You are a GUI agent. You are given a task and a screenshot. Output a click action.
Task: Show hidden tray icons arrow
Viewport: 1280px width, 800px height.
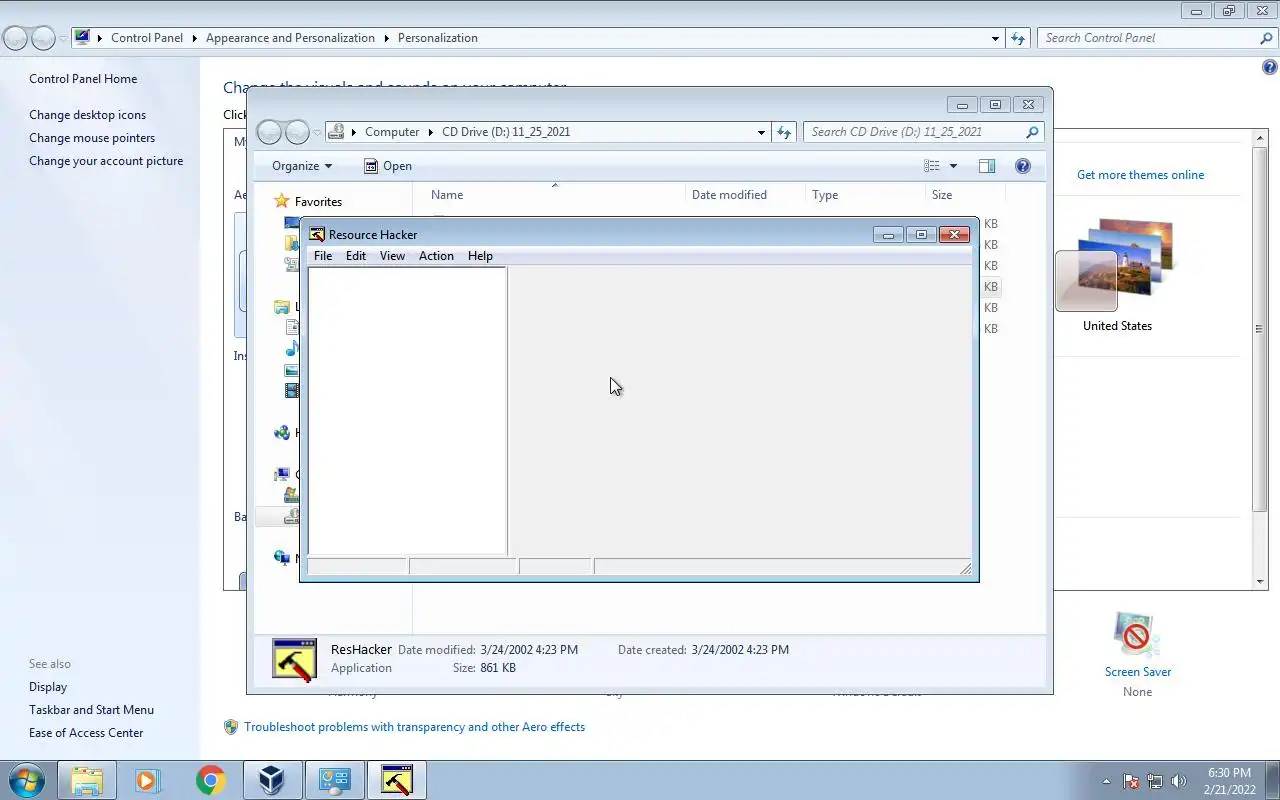[x=1106, y=781]
